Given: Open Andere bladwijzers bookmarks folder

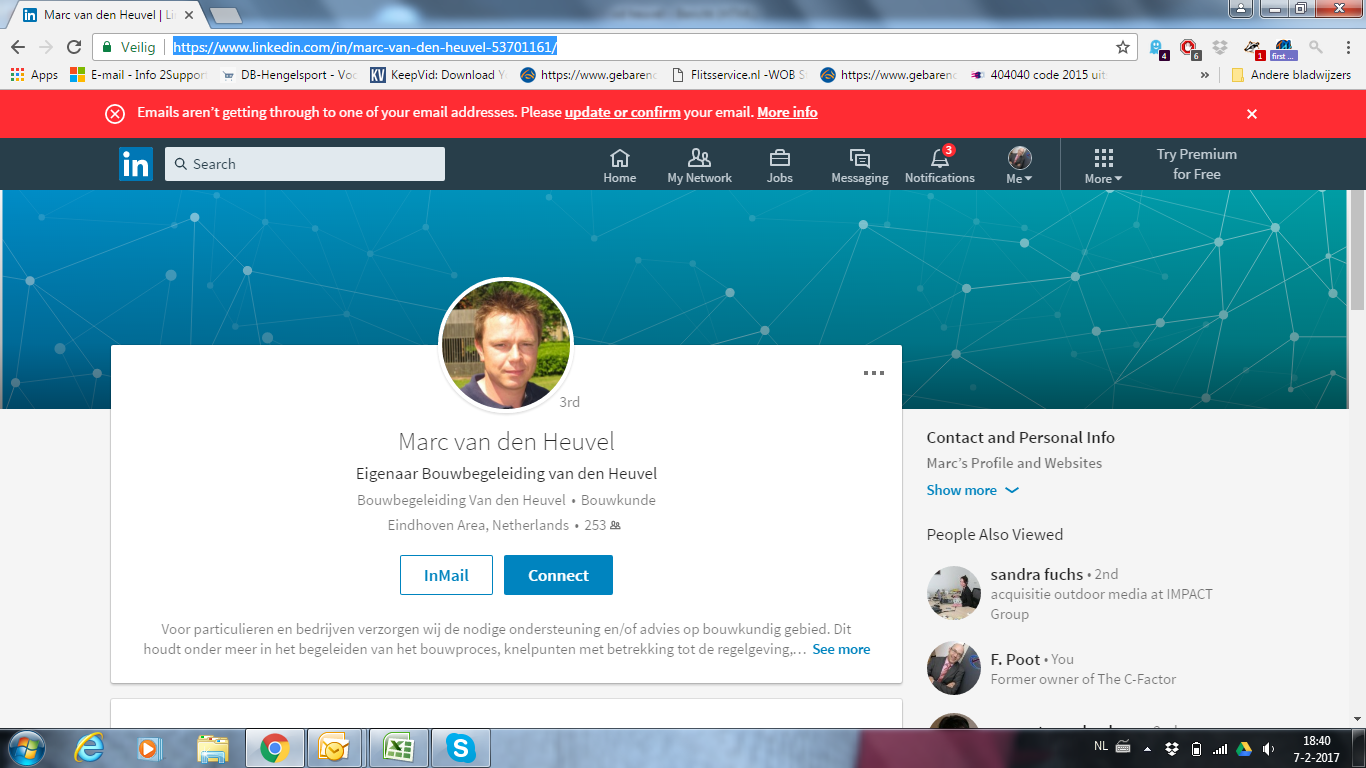Looking at the screenshot, I should (x=1291, y=75).
